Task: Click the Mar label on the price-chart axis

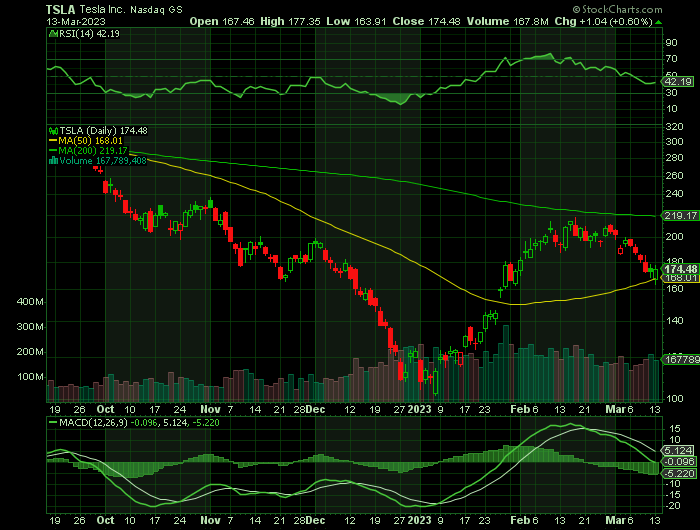Action: coord(615,409)
